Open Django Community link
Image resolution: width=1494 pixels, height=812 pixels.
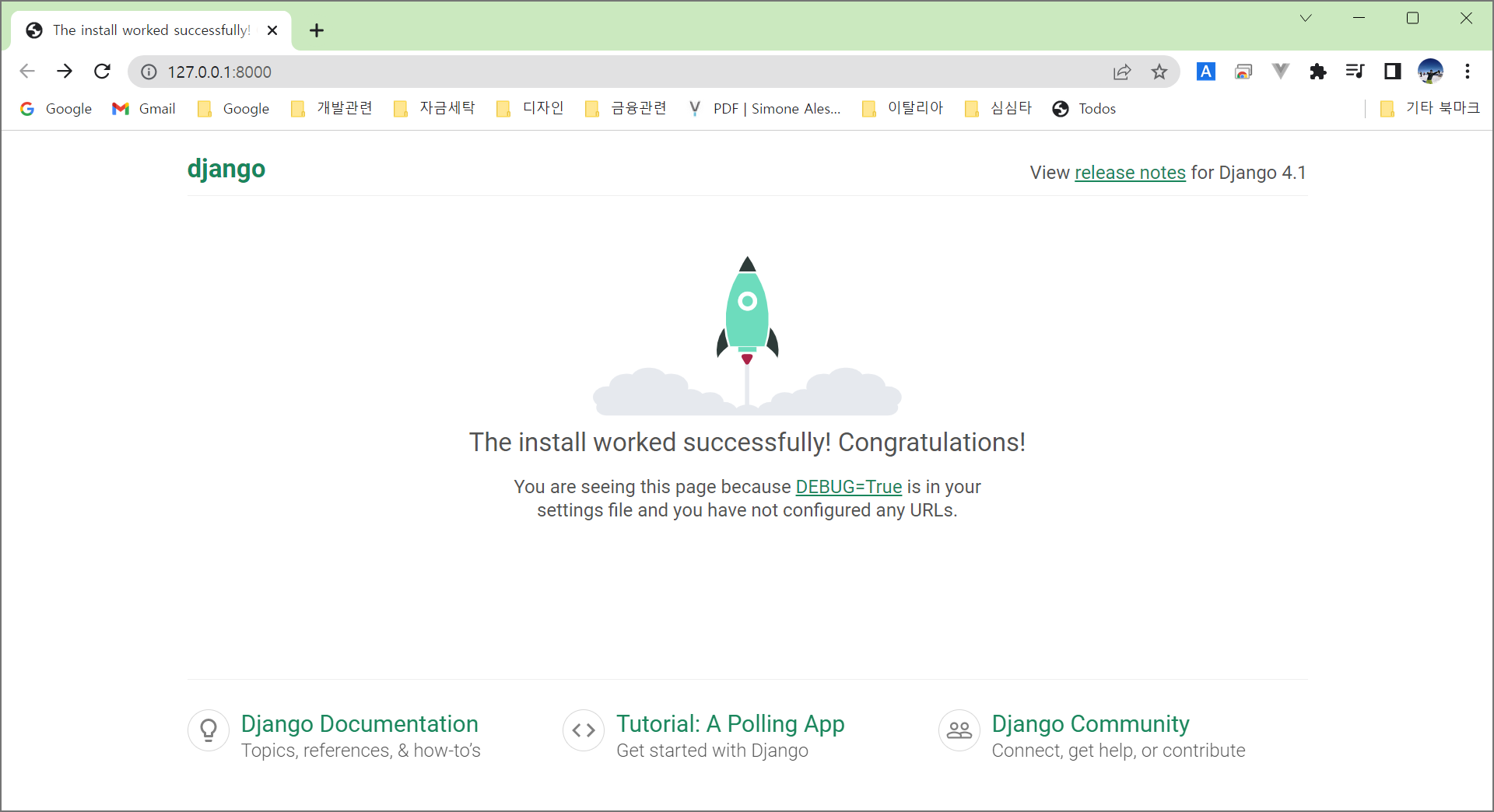tap(1091, 724)
